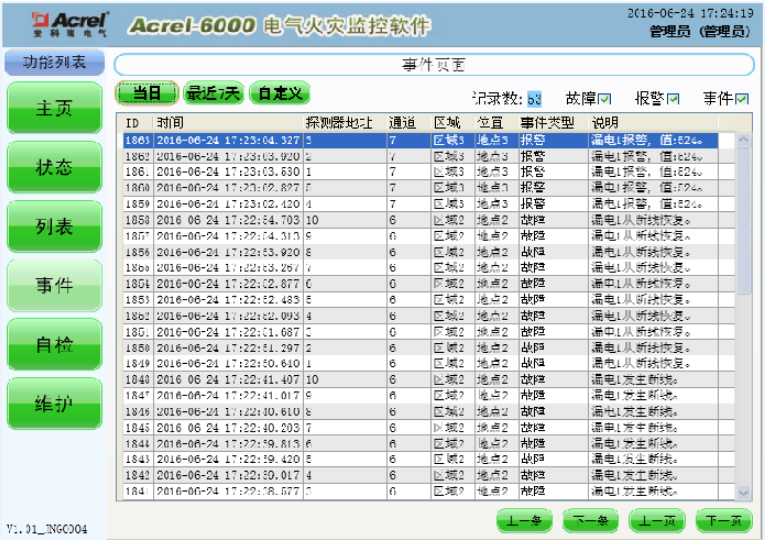Toggle the 事件 event filter checkbox
This screenshot has height=540, width=765.
tap(742, 99)
